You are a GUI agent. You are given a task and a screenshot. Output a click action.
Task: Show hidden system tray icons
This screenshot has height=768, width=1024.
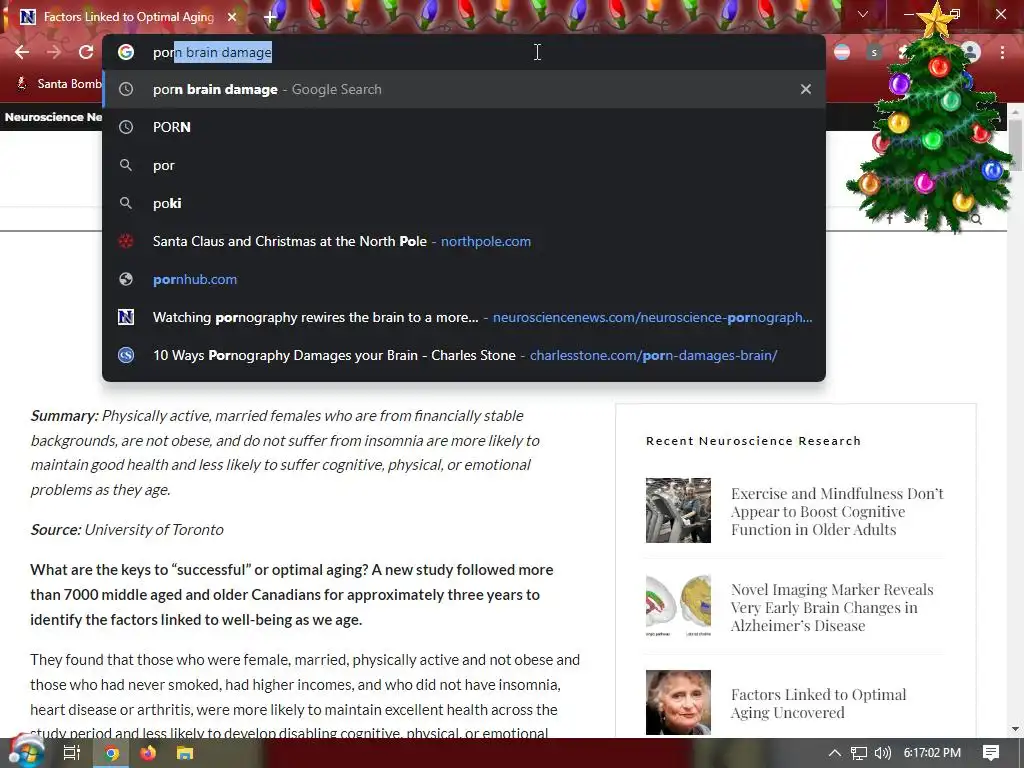coord(835,753)
